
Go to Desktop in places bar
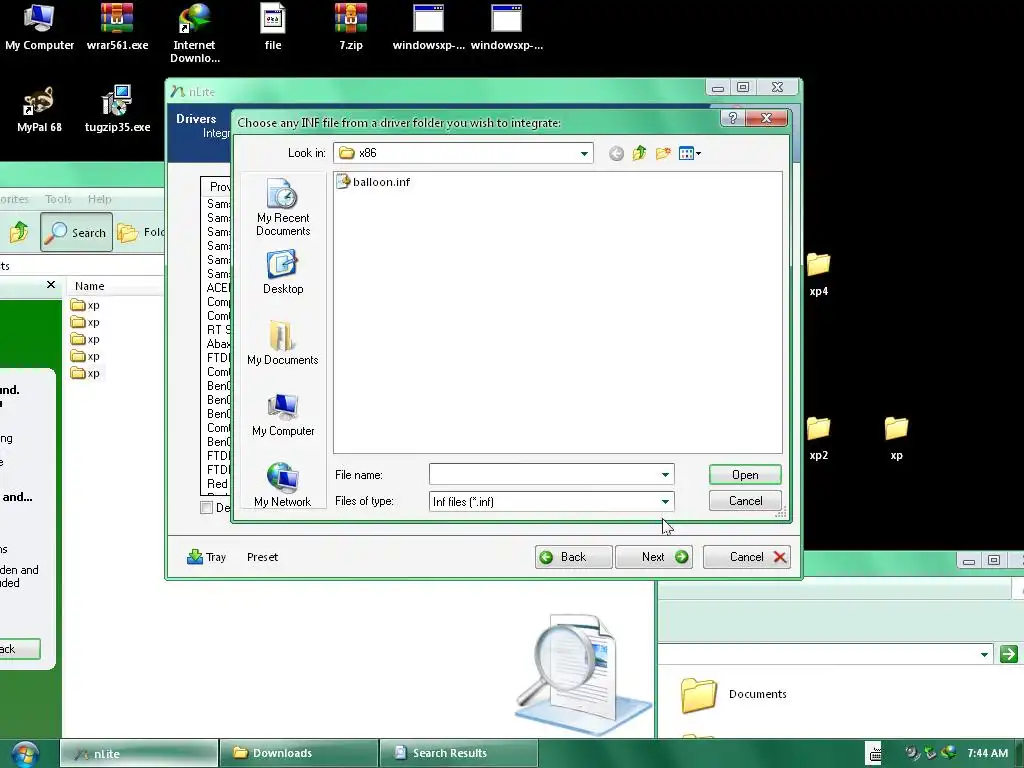click(283, 272)
